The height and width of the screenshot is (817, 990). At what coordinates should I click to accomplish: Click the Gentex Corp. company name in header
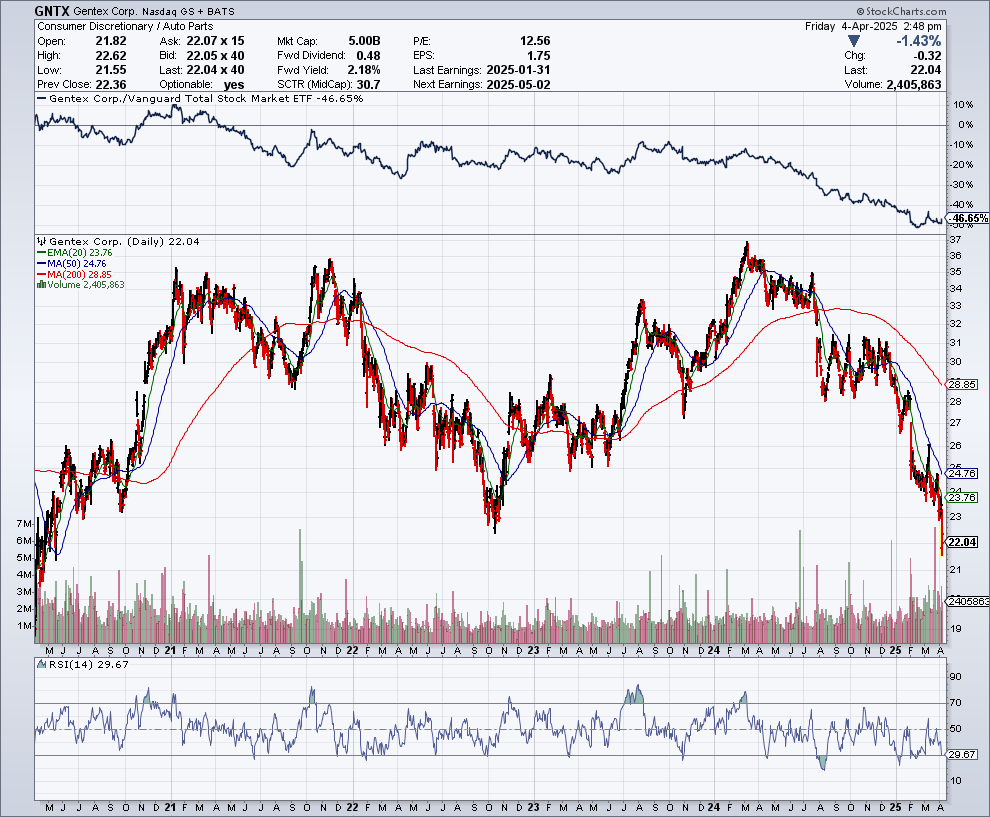[x=105, y=11]
